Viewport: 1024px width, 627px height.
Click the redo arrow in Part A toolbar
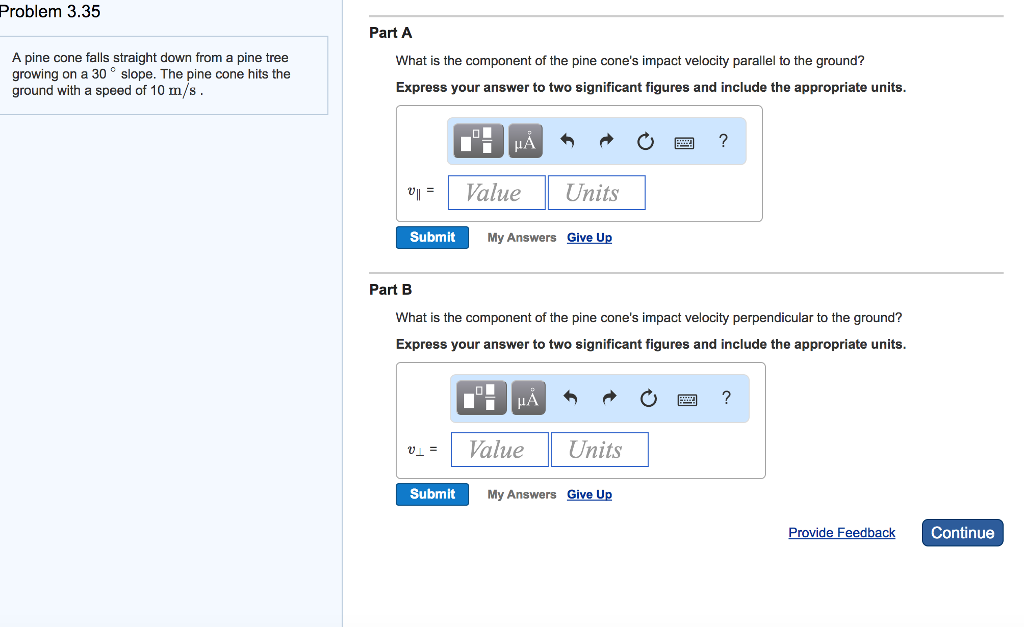tap(606, 142)
